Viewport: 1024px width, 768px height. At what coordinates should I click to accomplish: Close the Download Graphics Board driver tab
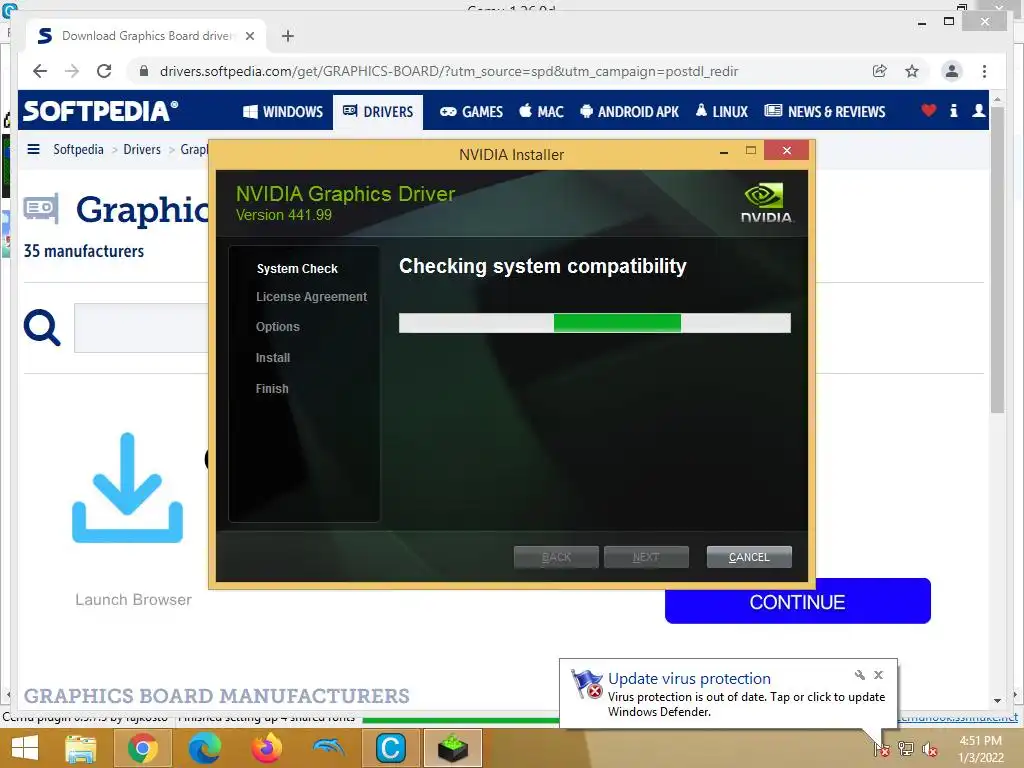(x=249, y=36)
